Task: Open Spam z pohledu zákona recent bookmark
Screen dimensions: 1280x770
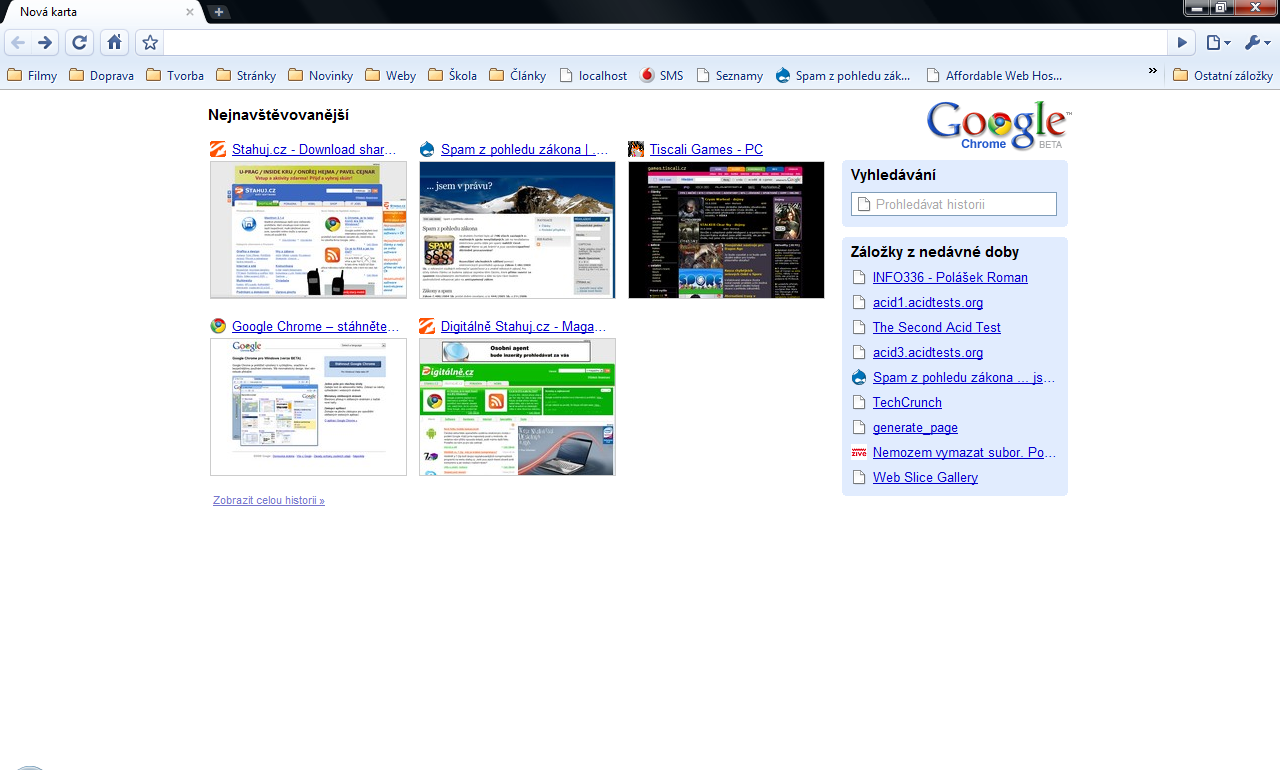Action: (x=964, y=377)
